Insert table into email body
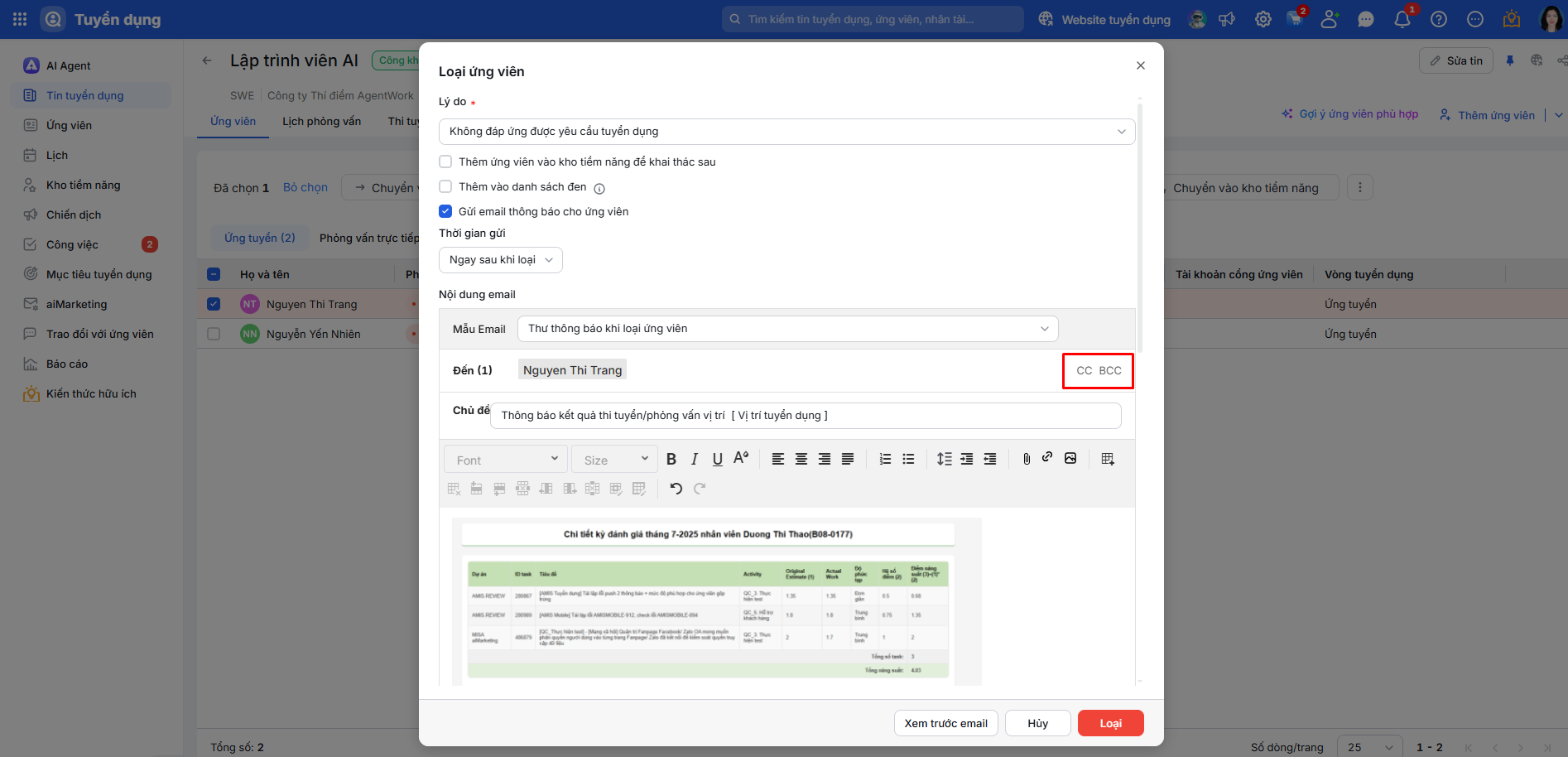 (x=1108, y=459)
